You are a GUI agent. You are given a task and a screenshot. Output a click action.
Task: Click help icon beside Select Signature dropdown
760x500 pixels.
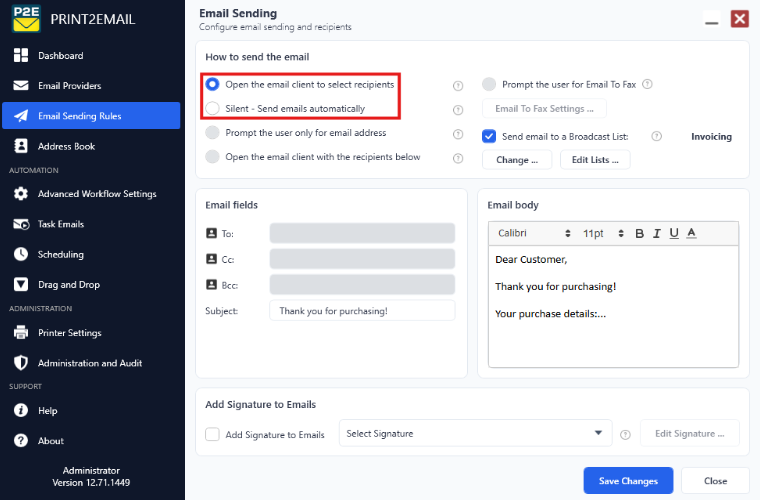[x=625, y=435]
